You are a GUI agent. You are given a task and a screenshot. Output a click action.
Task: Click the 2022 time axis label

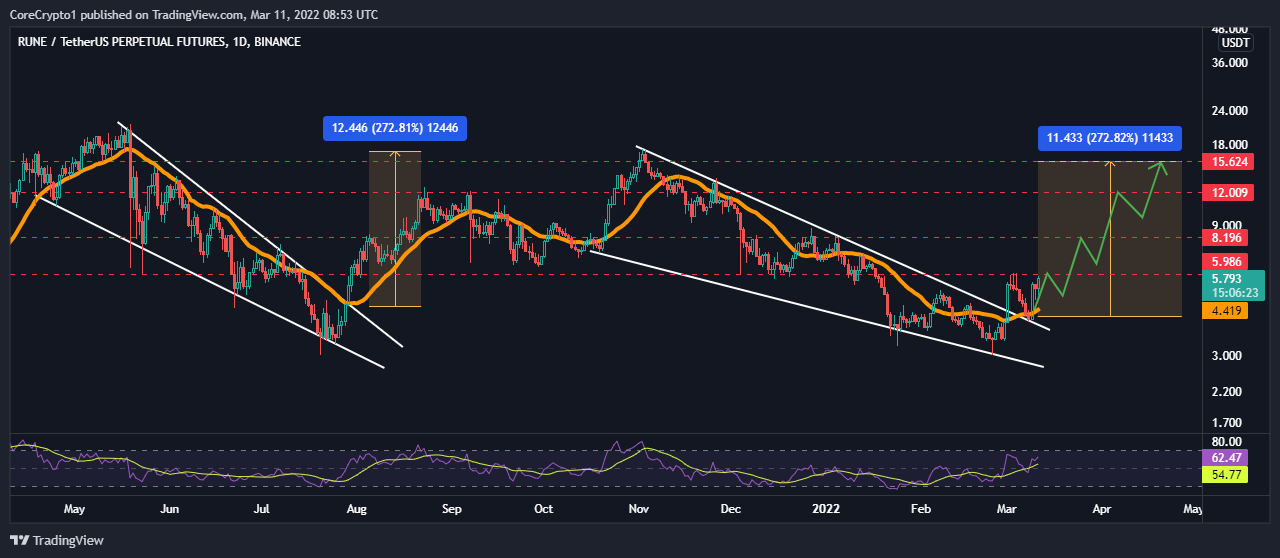pos(826,509)
